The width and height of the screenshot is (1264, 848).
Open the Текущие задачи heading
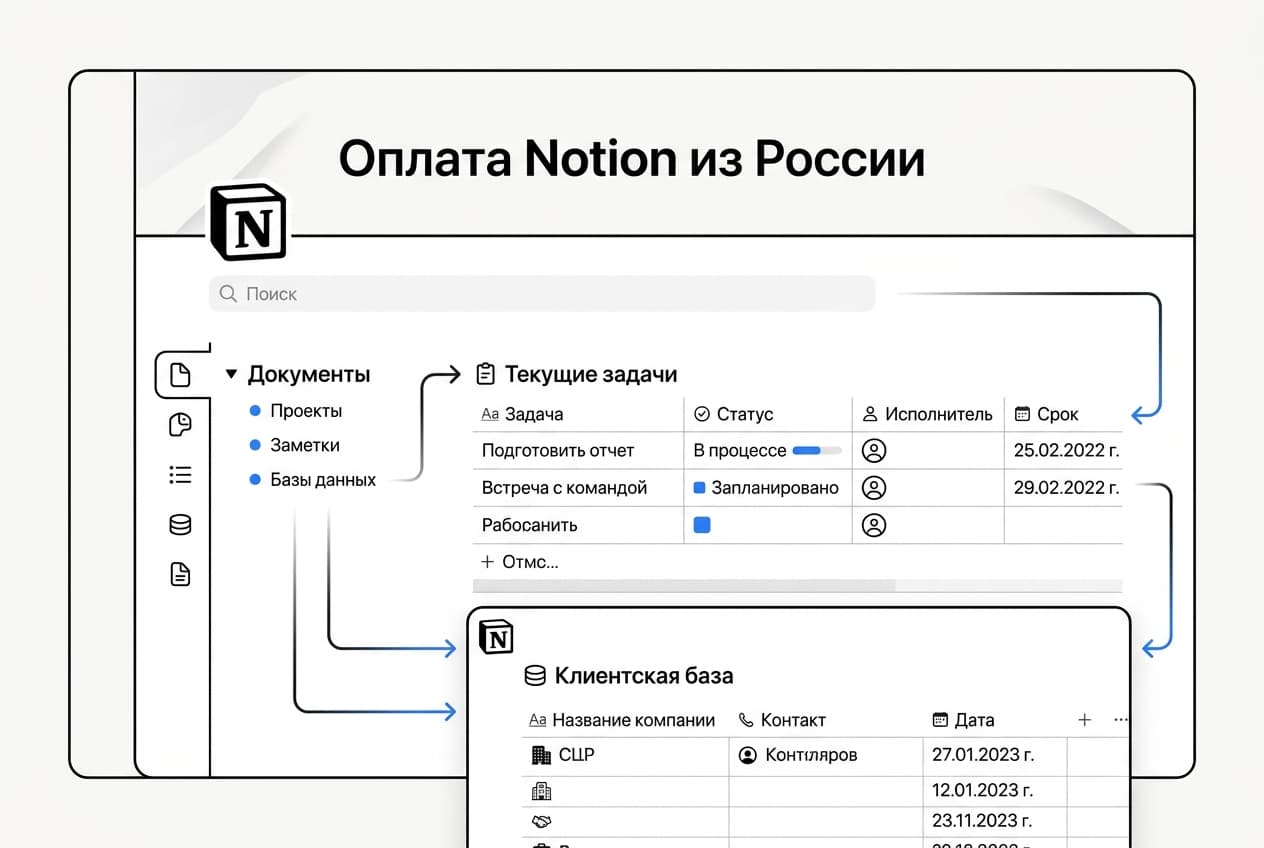pyautogui.click(x=591, y=375)
